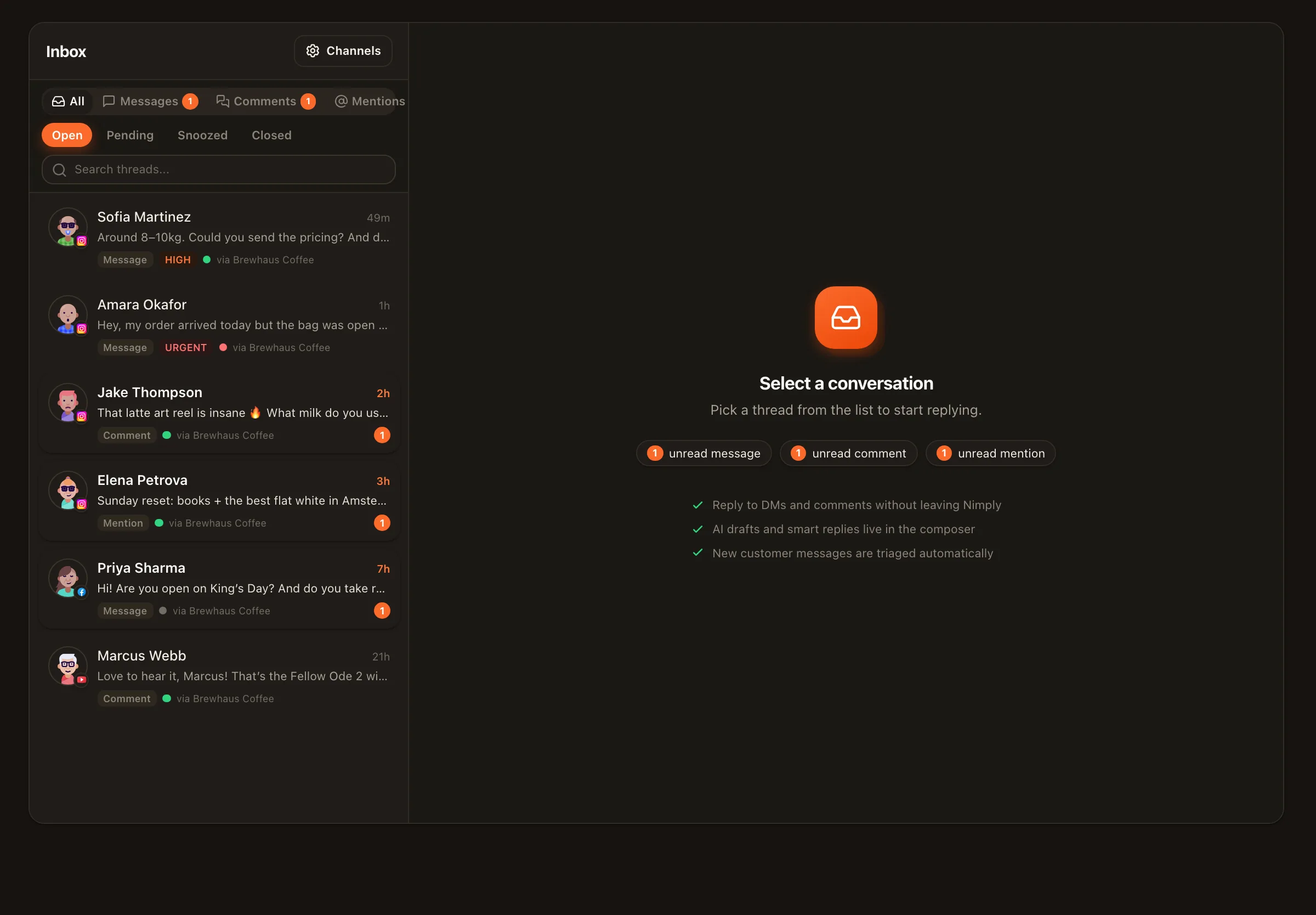Open the Amara Okafor conversation name
This screenshot has height=915, width=1316.
(142, 305)
